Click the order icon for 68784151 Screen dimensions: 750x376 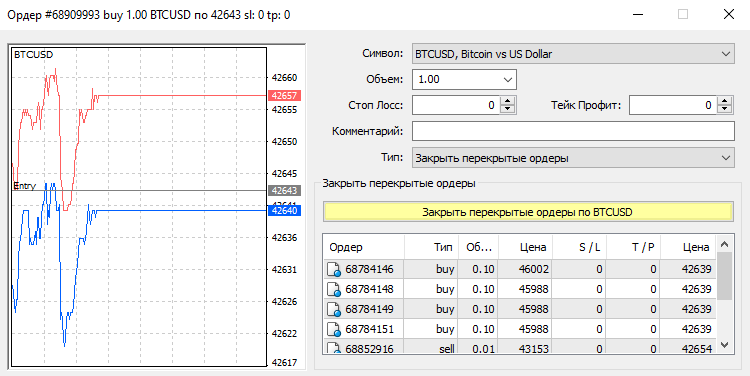(333, 329)
